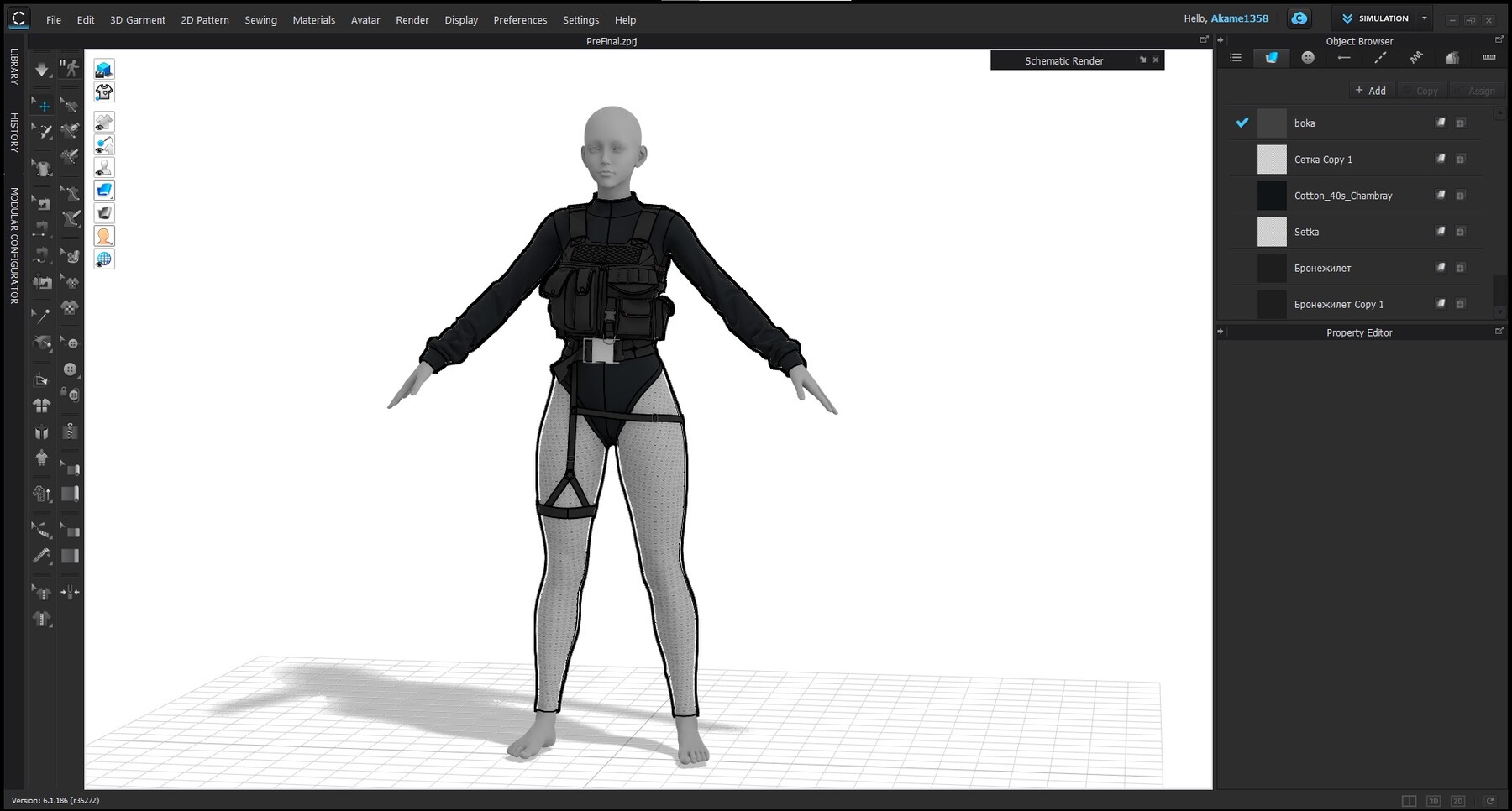The width and height of the screenshot is (1512, 811).
Task: Open the Preferences menu
Action: tap(520, 20)
